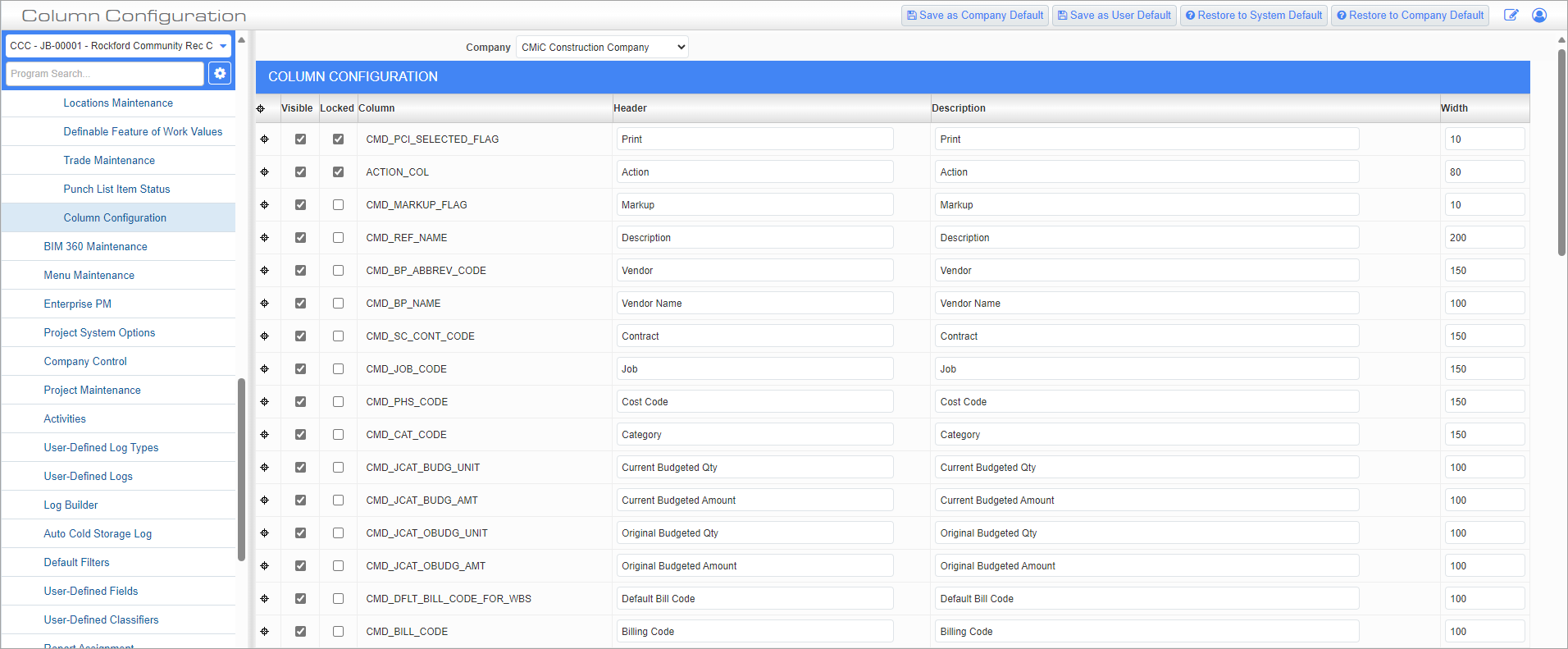This screenshot has height=649, width=1568.
Task: Open Punch List Item Status menu item
Action: click(116, 189)
